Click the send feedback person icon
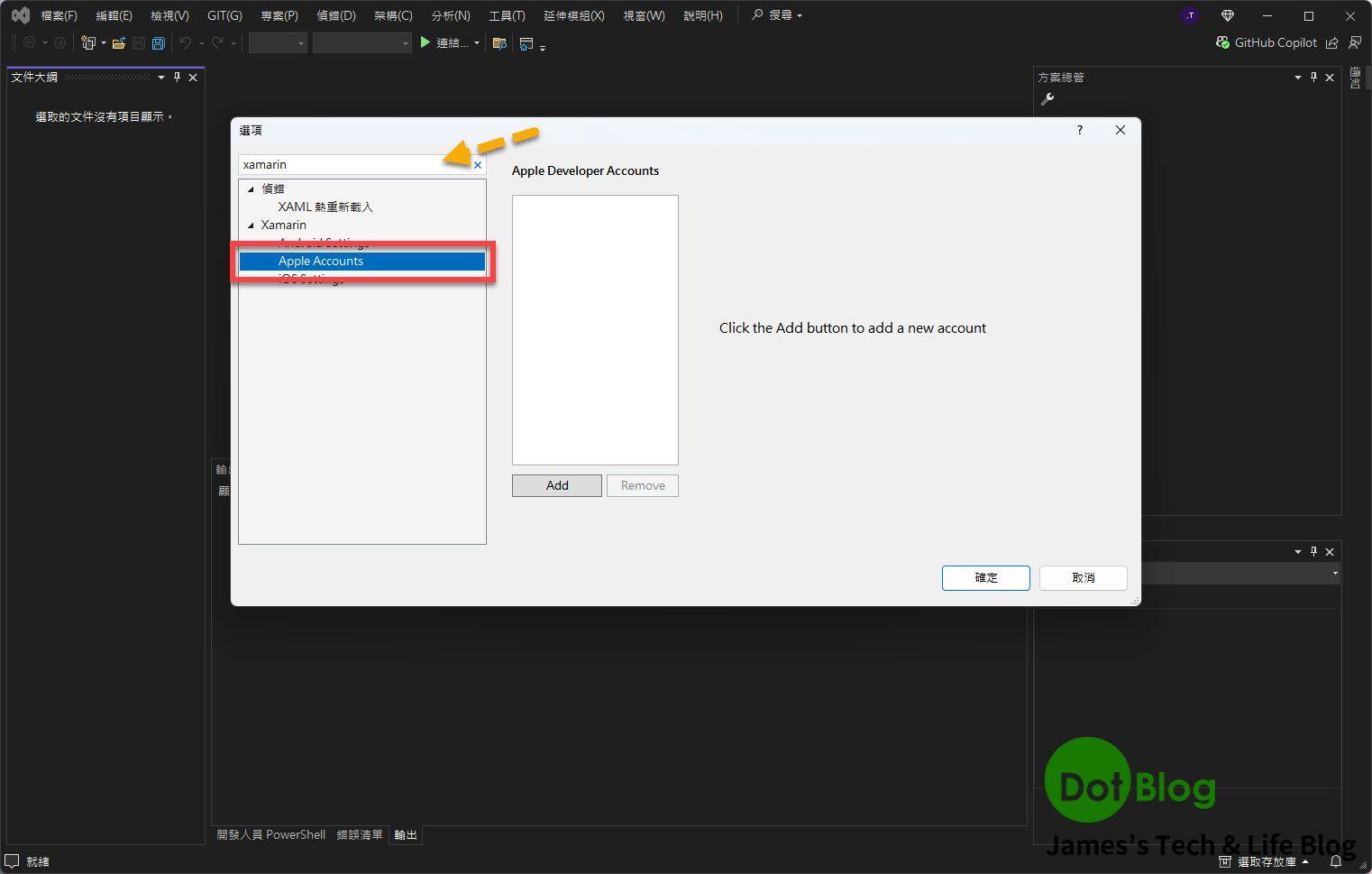 (1354, 43)
